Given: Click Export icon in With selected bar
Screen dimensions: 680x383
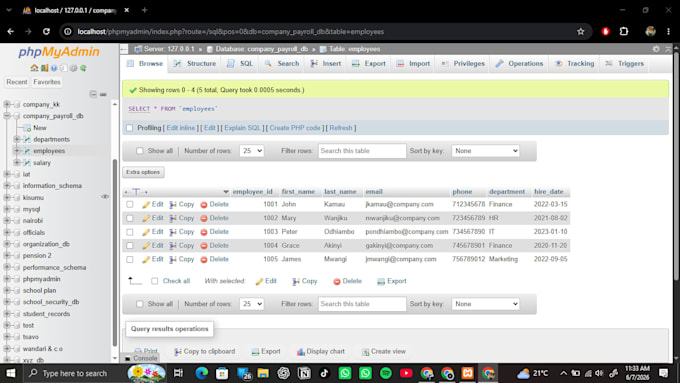Looking at the screenshot, I should pos(381,282).
